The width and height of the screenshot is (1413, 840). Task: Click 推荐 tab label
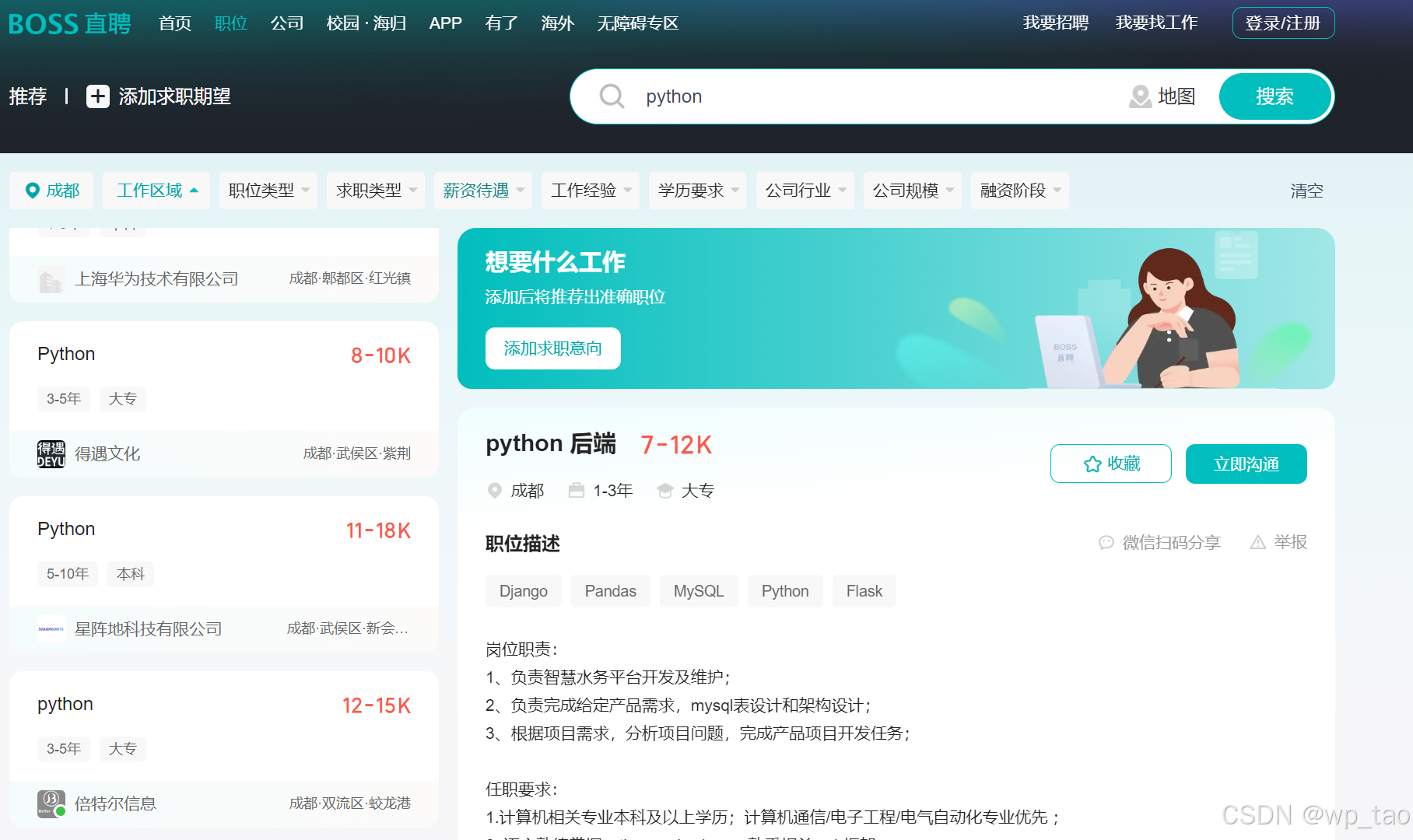point(28,96)
